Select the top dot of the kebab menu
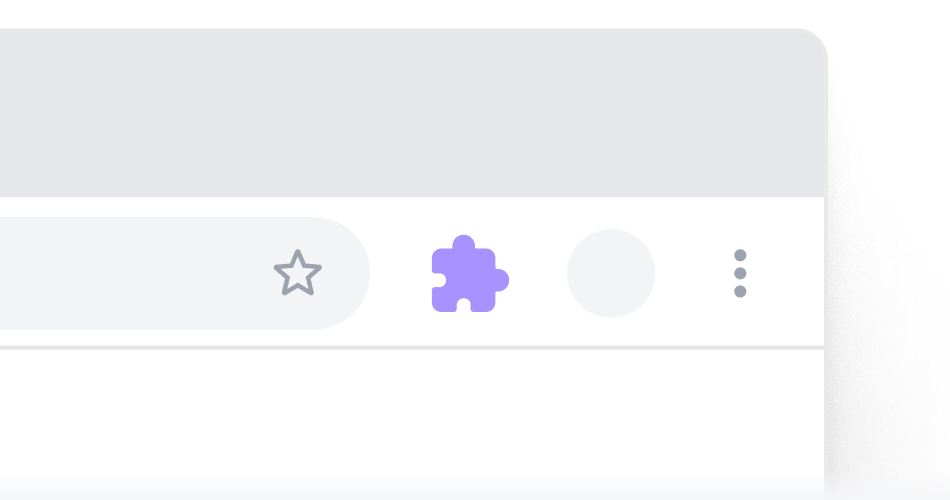 pyautogui.click(x=740, y=255)
